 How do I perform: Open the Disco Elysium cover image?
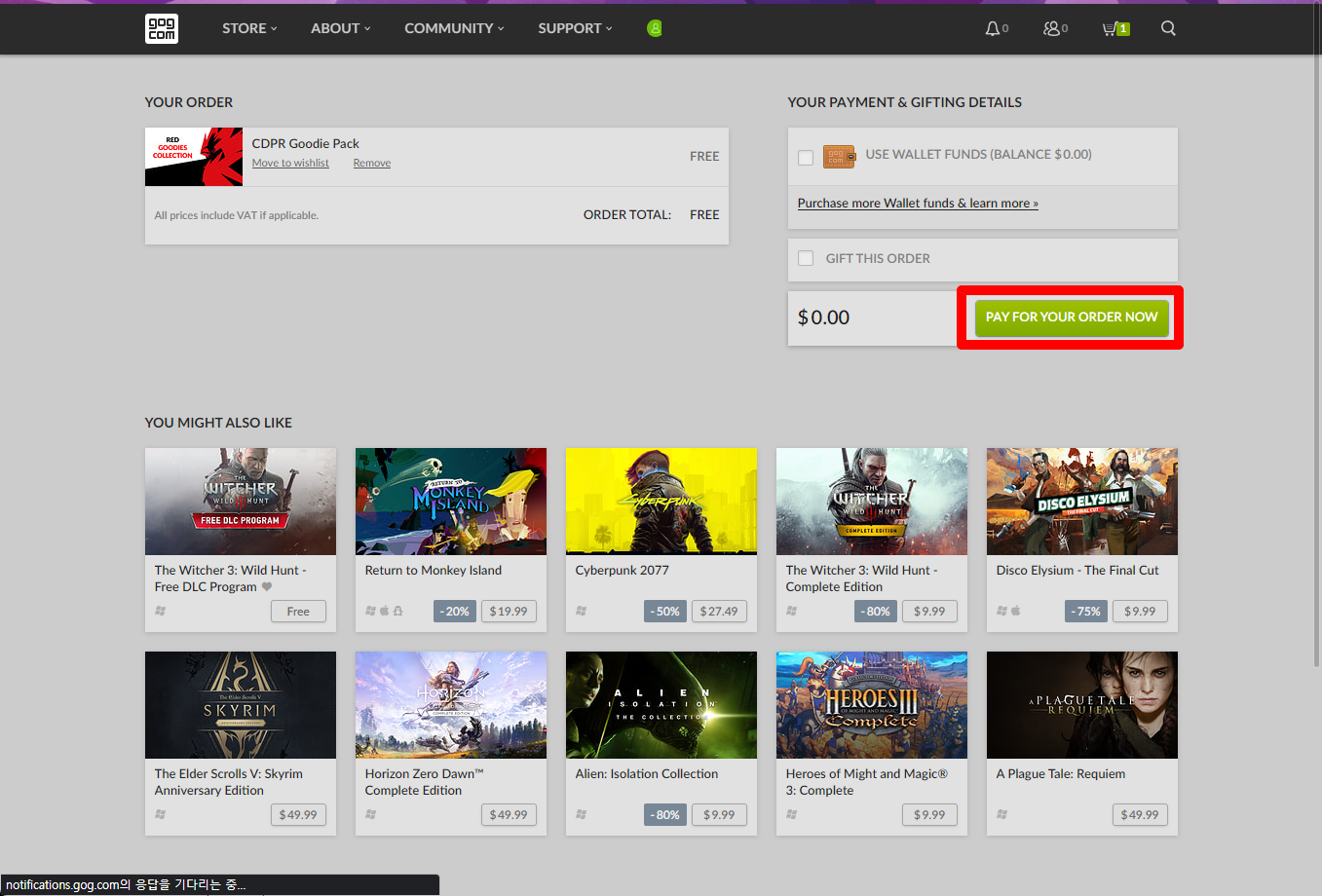click(x=1082, y=502)
